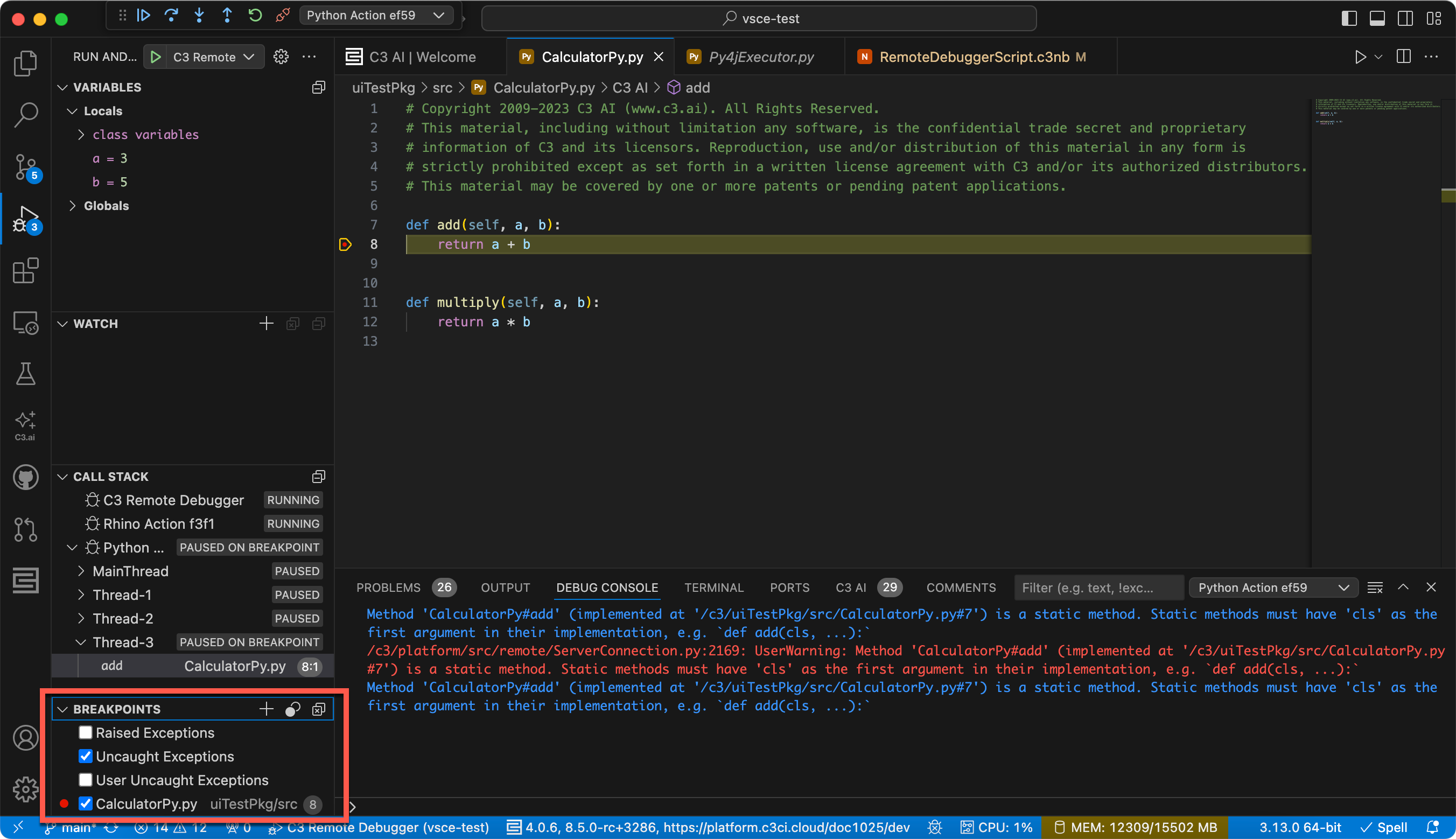Toggle activate breakpoints icon in Breakpoints header
This screenshot has width=1456, height=839.
(293, 709)
